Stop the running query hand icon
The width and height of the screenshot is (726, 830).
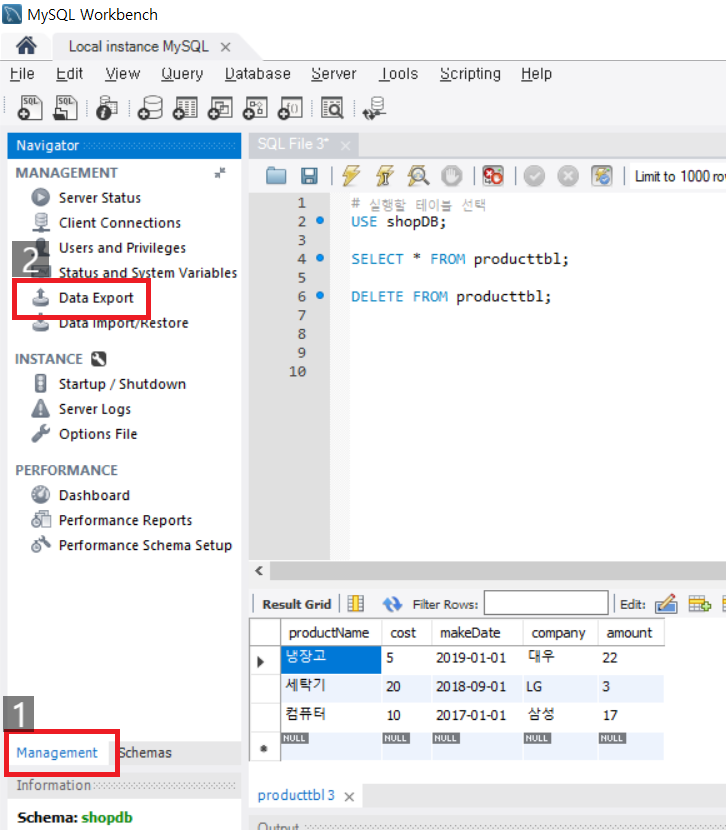pyautogui.click(x=451, y=176)
